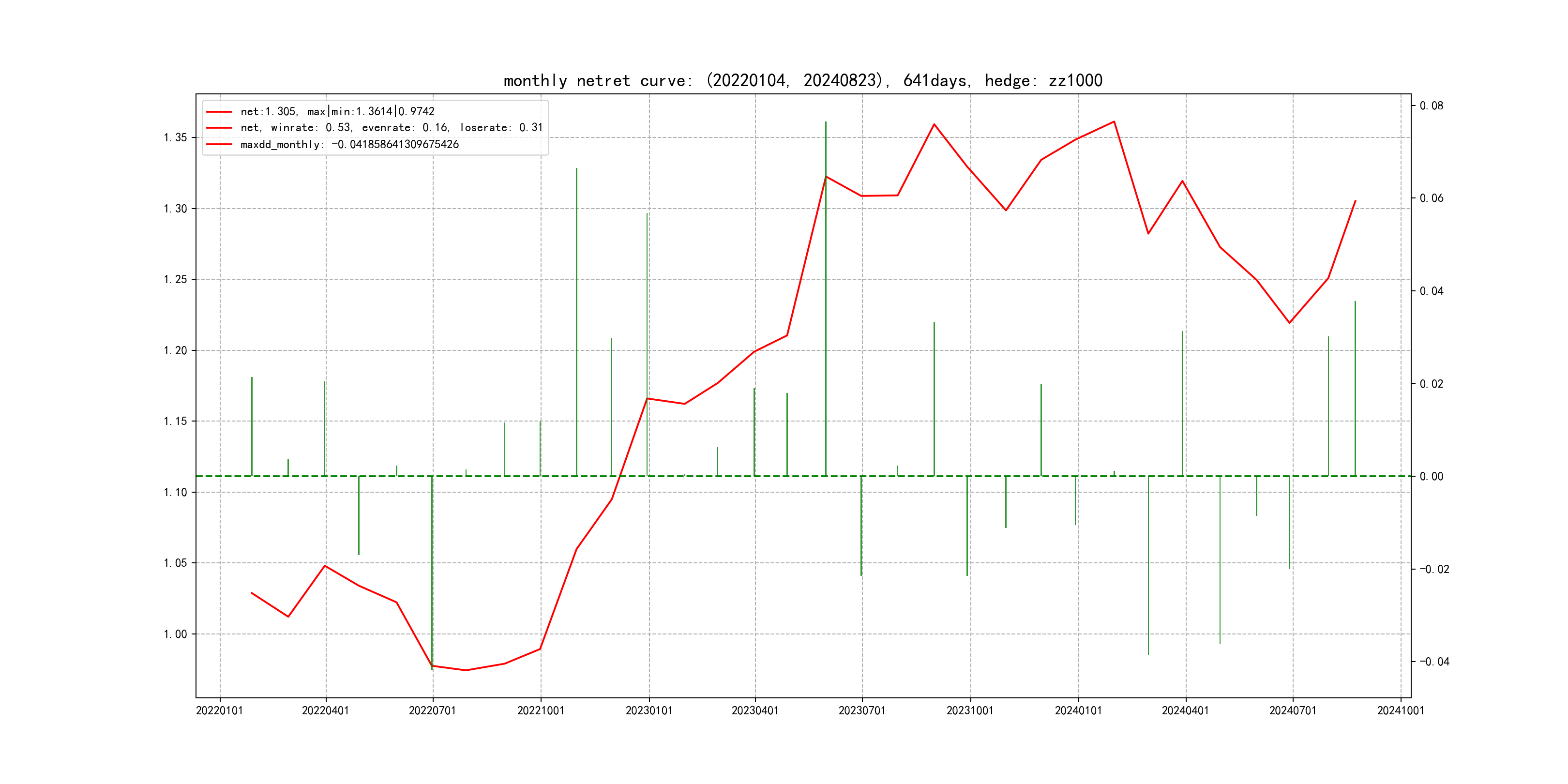Click the chart title text
Screen dimensions: 1568x784
coord(802,81)
